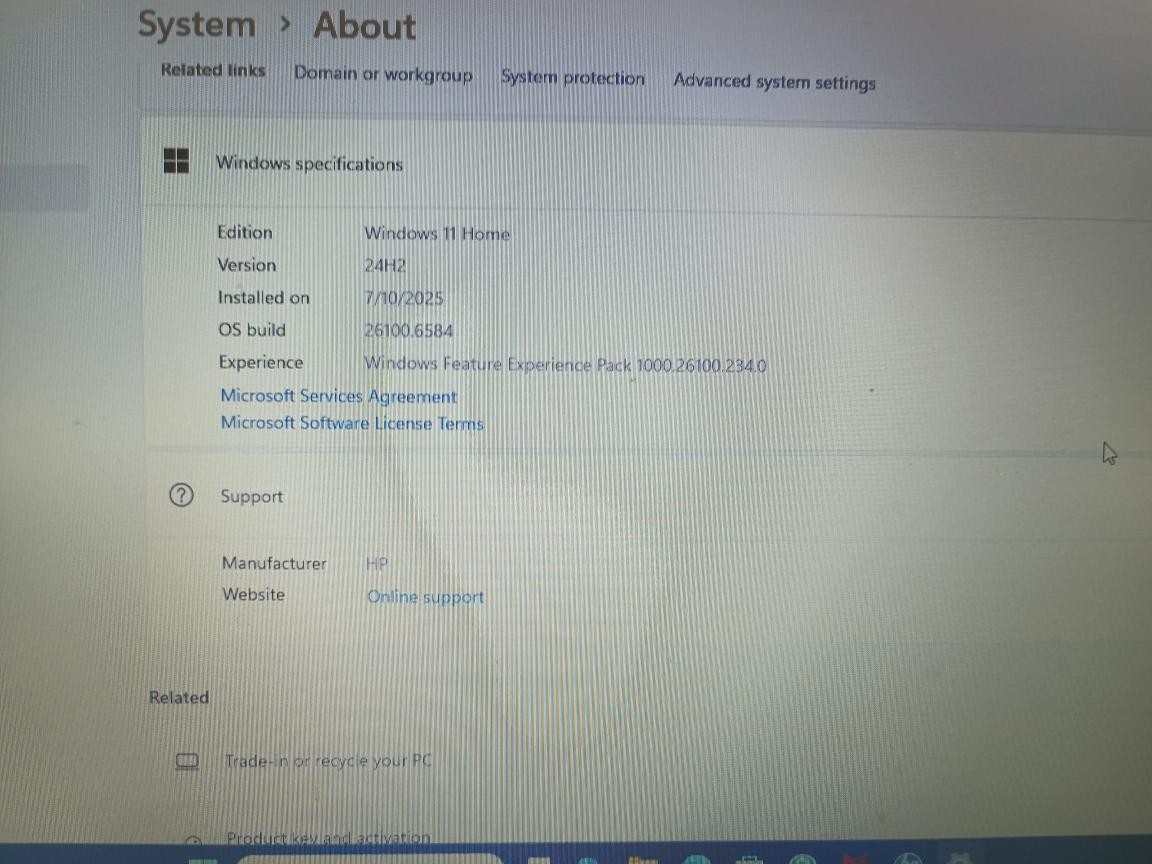Viewport: 1152px width, 864px height.
Task: Click the Related section heading
Action: [179, 697]
